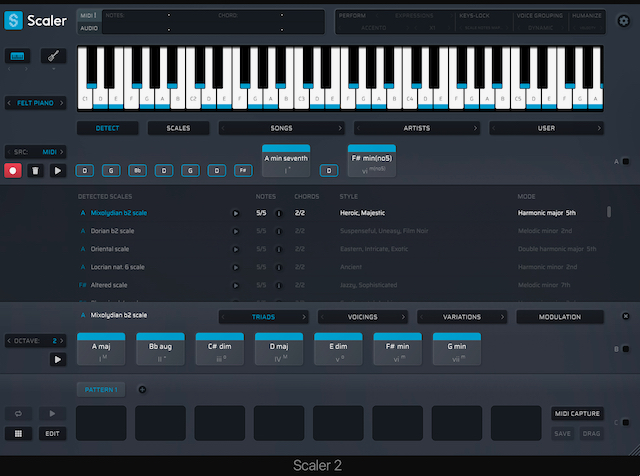Click the SAVE button
The height and width of the screenshot is (476, 640).
click(562, 434)
